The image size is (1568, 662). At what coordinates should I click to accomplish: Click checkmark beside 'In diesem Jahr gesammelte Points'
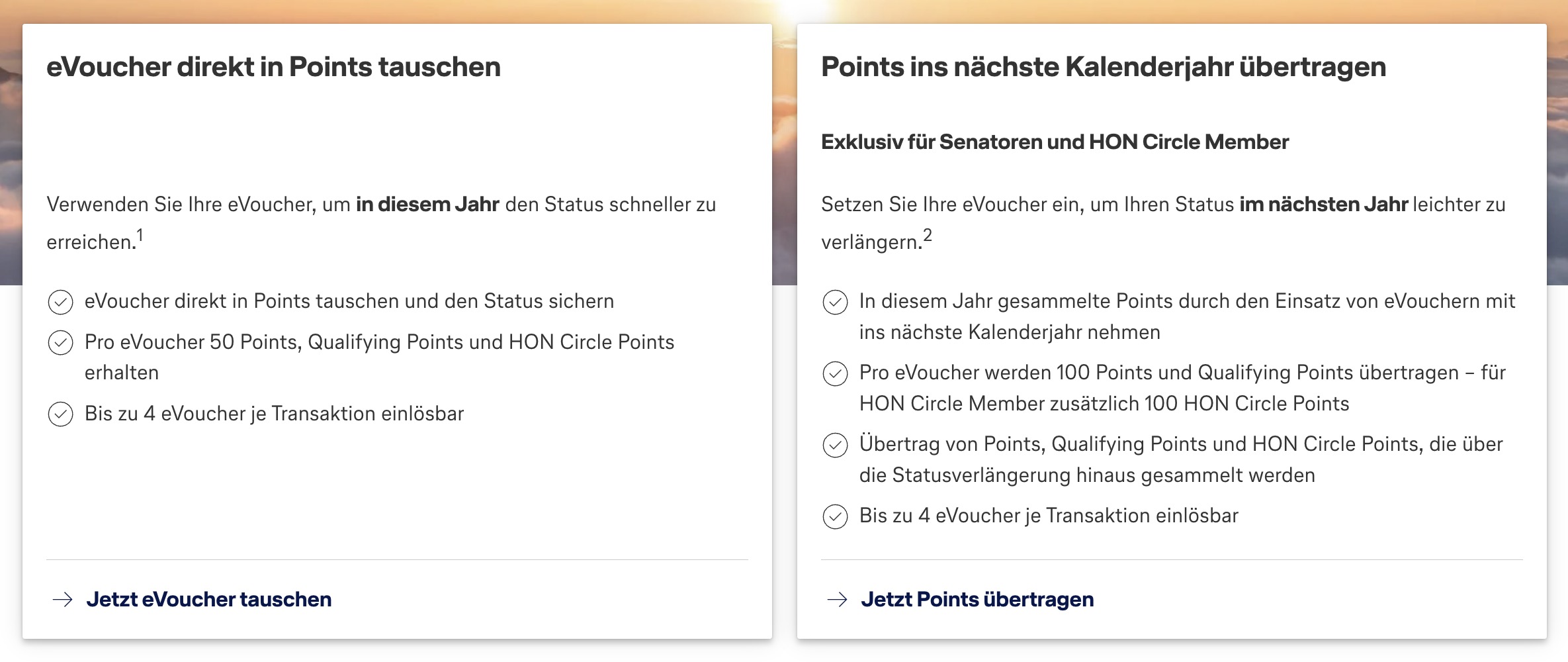pyautogui.click(x=835, y=303)
